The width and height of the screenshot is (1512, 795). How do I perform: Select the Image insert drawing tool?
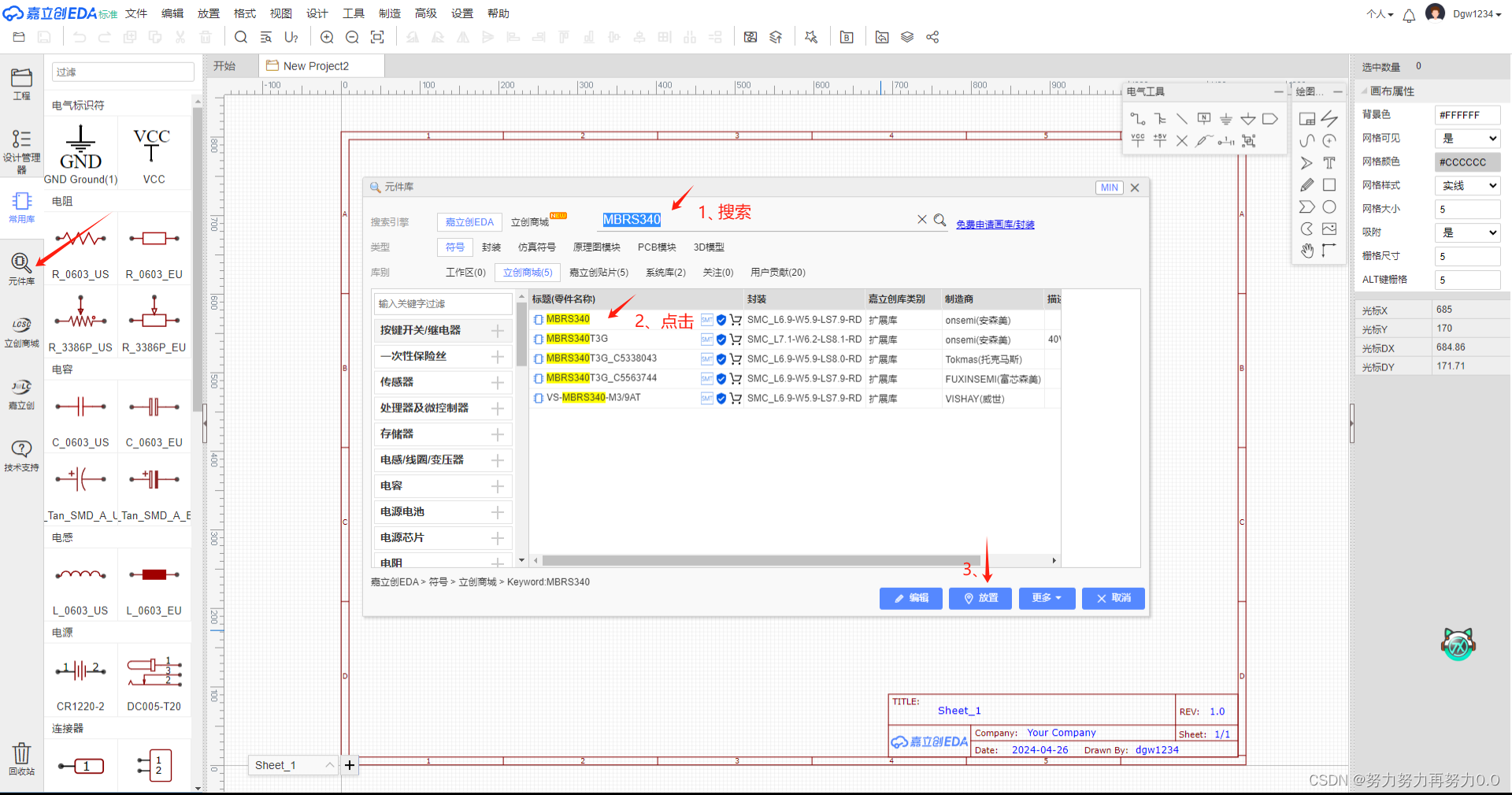[1329, 229]
